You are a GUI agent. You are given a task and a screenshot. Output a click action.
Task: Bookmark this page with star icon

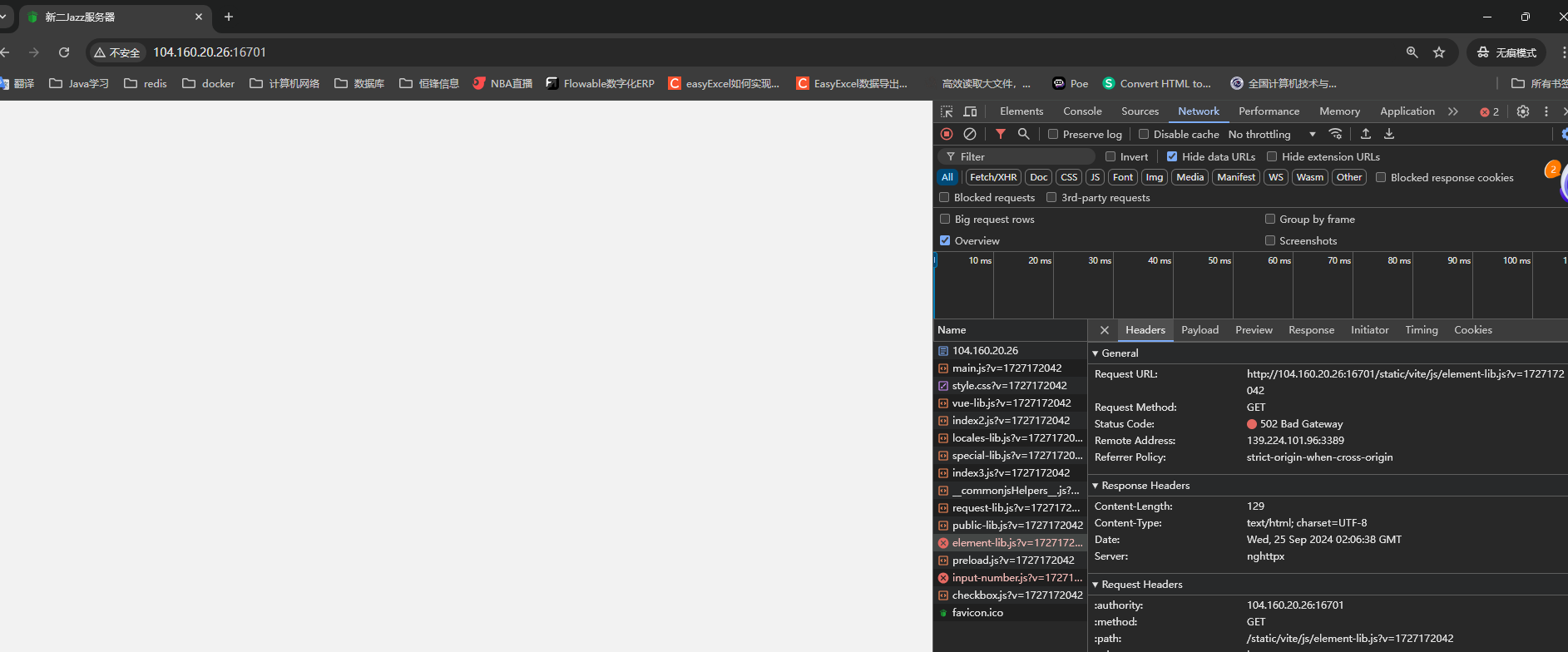click(1439, 52)
